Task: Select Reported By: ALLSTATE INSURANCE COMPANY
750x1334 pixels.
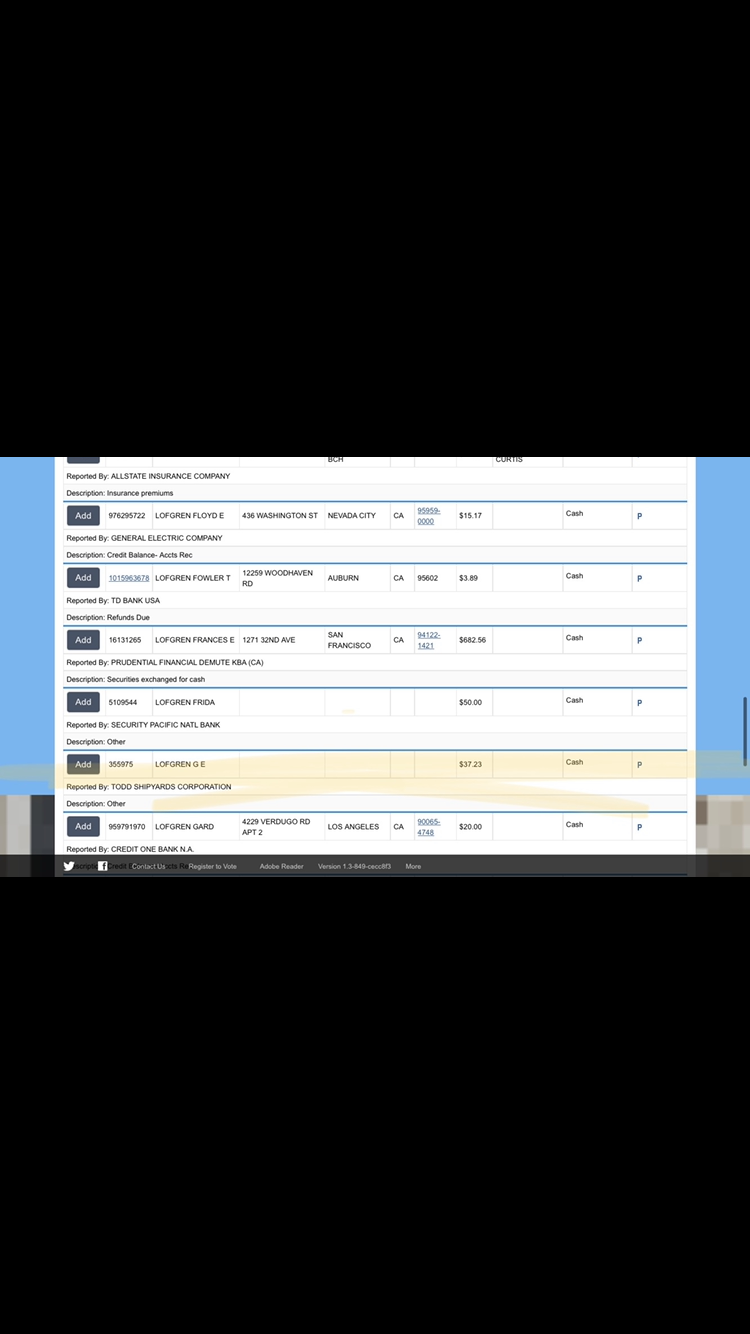Action: tap(148, 476)
